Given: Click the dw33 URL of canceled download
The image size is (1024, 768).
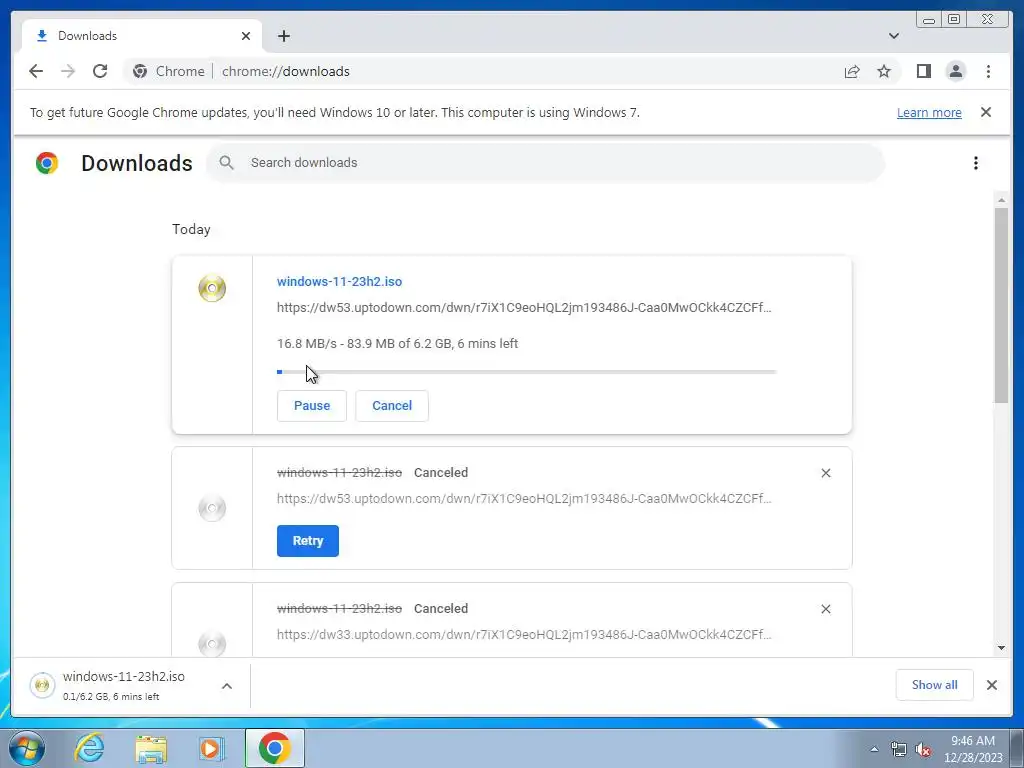Looking at the screenshot, I should coord(524,634).
